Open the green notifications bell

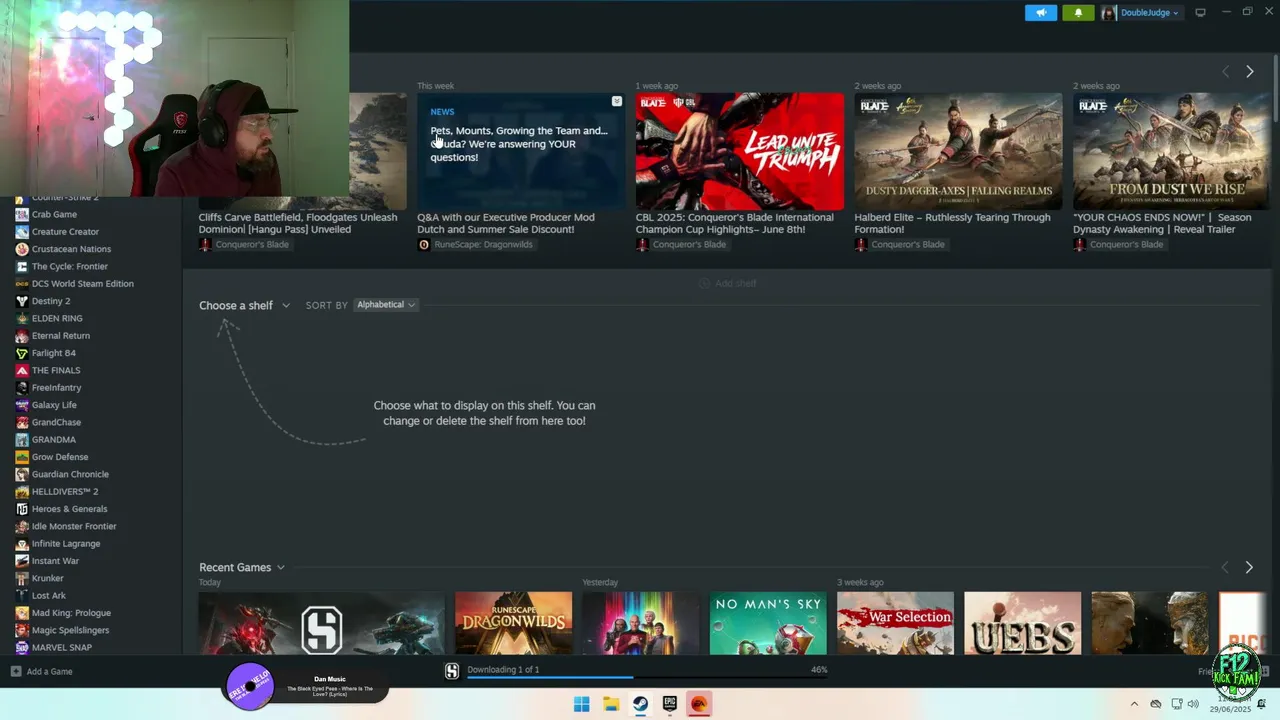coord(1078,13)
